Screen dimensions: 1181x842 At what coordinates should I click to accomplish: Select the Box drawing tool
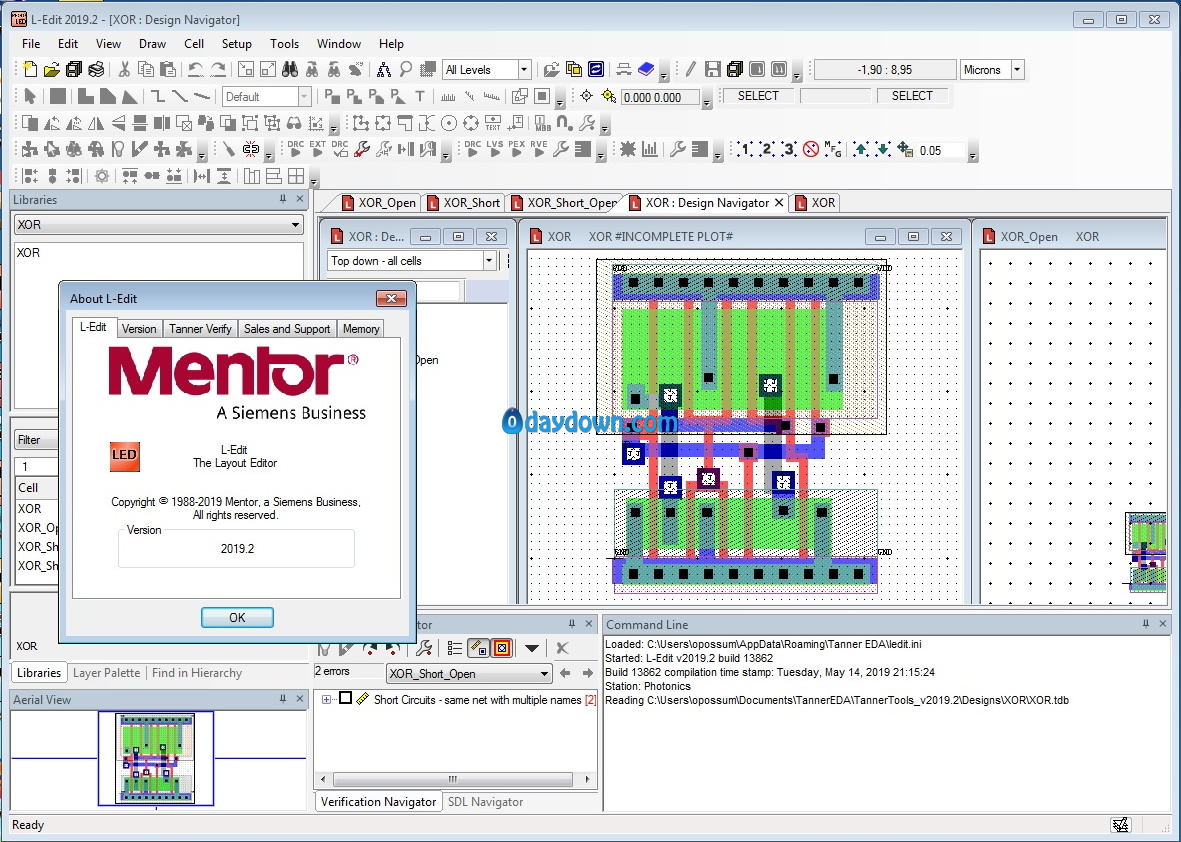click(x=57, y=96)
